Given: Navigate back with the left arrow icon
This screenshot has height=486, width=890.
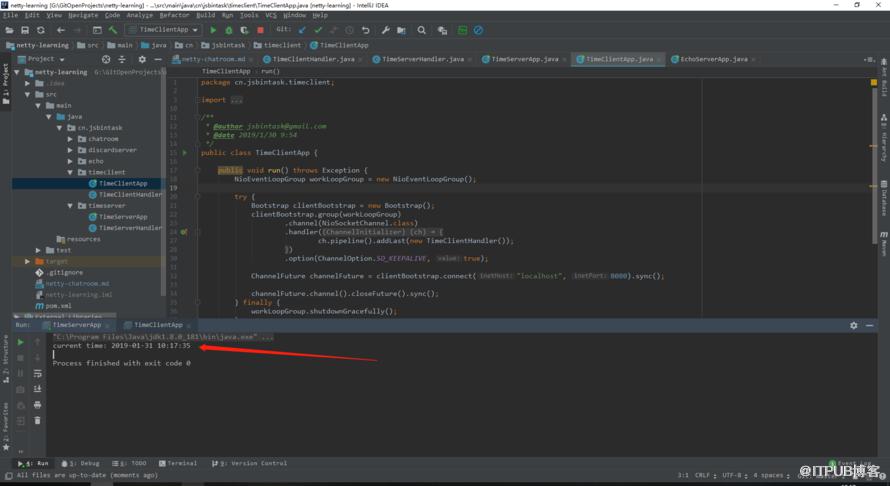Looking at the screenshot, I should pyautogui.click(x=61, y=30).
